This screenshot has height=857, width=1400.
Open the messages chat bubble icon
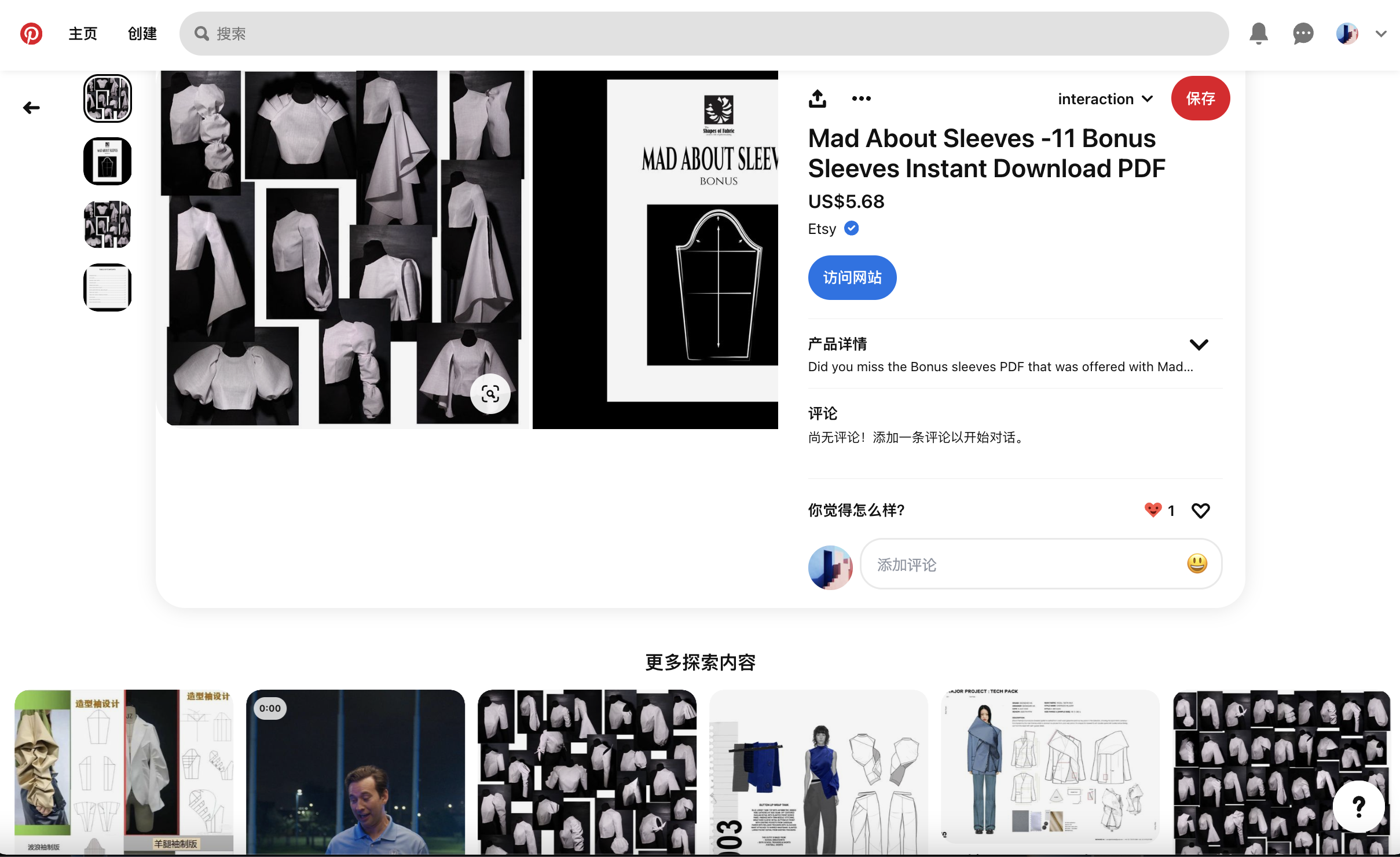pos(1303,34)
